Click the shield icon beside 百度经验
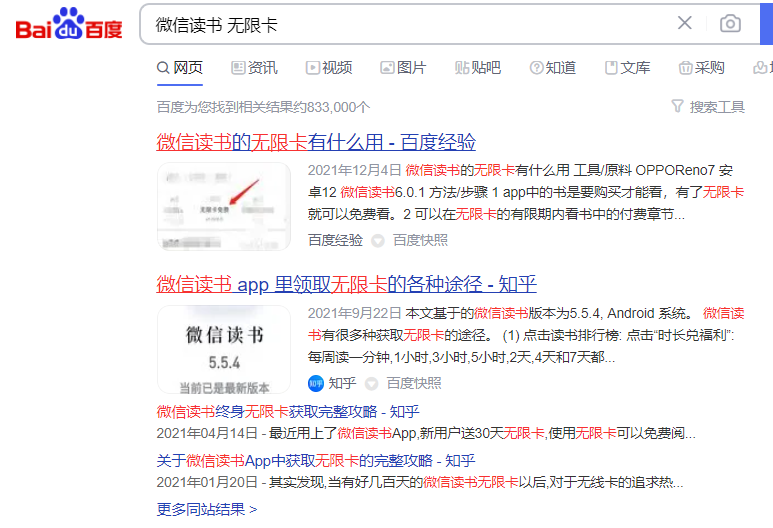 click(x=378, y=241)
